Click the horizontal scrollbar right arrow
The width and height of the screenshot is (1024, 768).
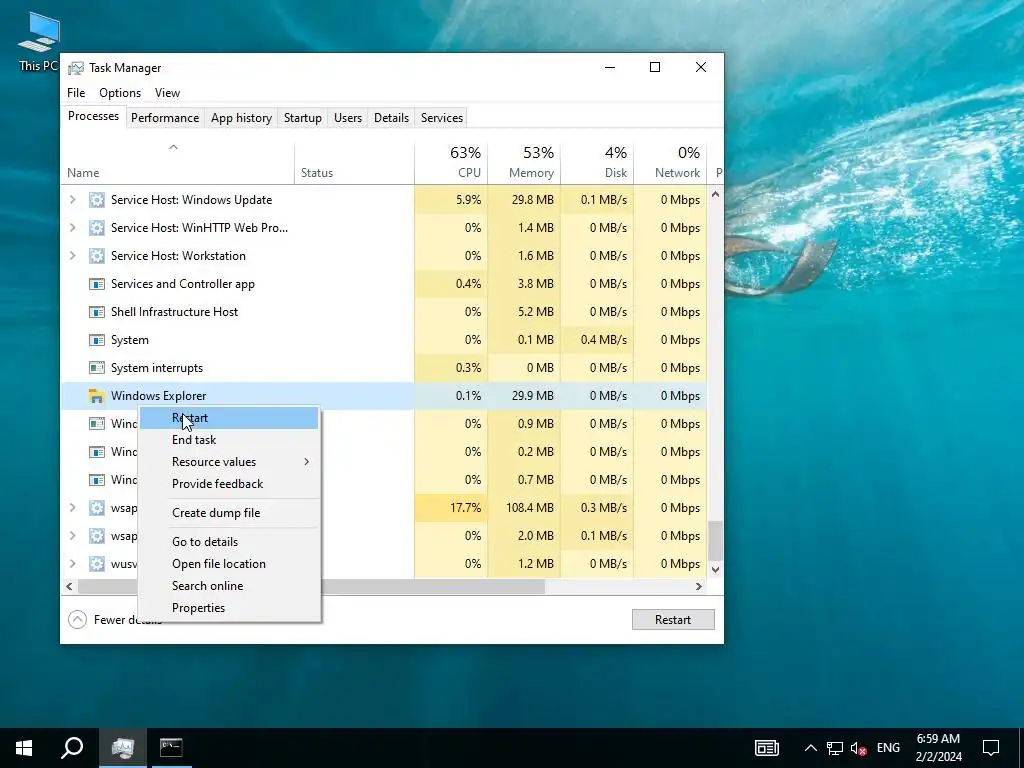(699, 586)
